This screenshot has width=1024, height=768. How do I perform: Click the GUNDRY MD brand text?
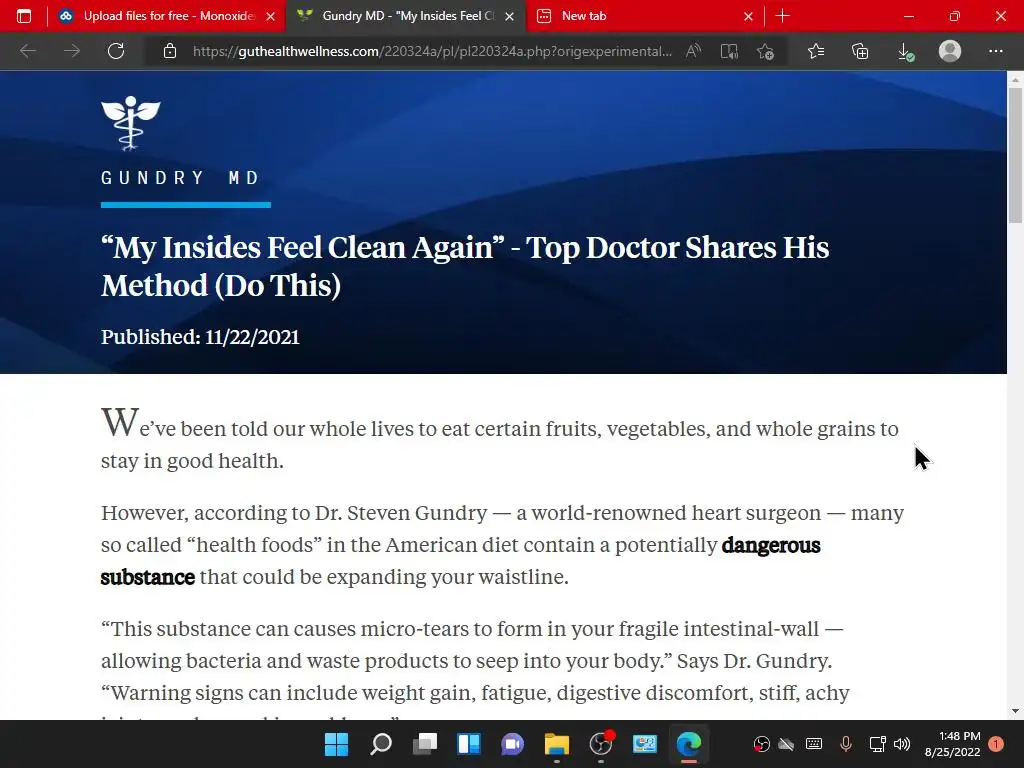click(180, 178)
